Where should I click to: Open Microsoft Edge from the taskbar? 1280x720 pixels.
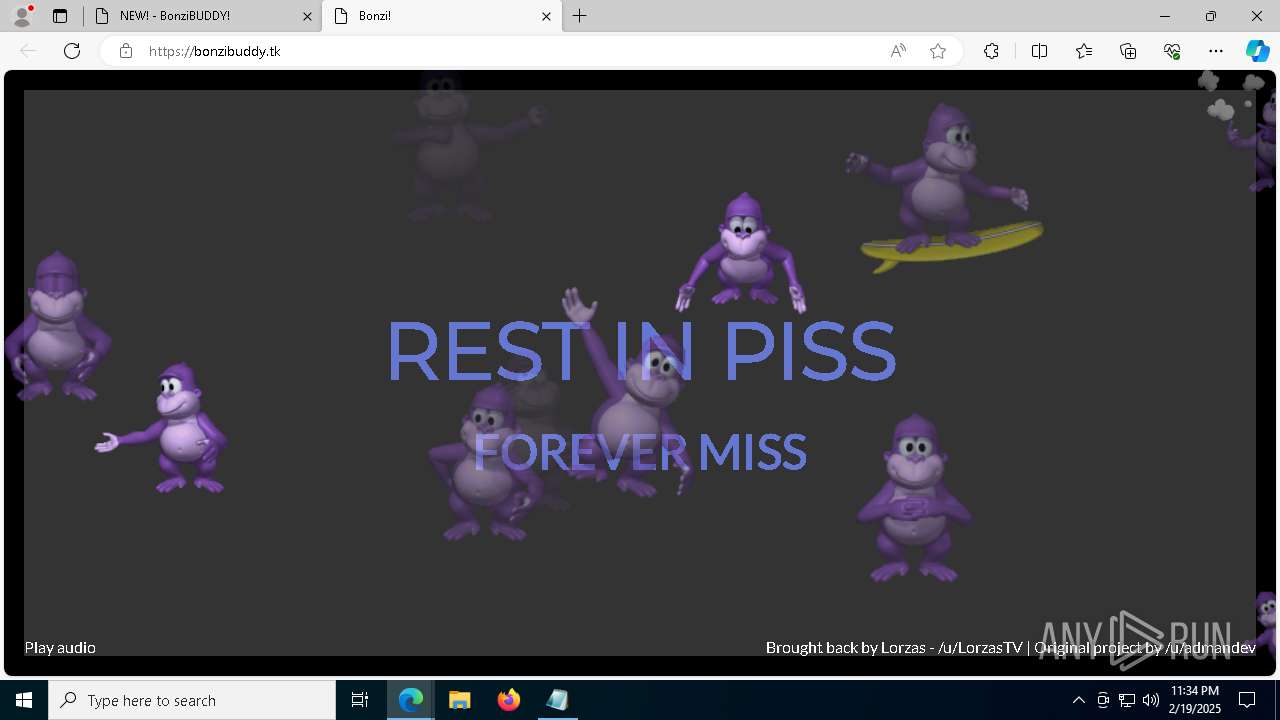411,700
